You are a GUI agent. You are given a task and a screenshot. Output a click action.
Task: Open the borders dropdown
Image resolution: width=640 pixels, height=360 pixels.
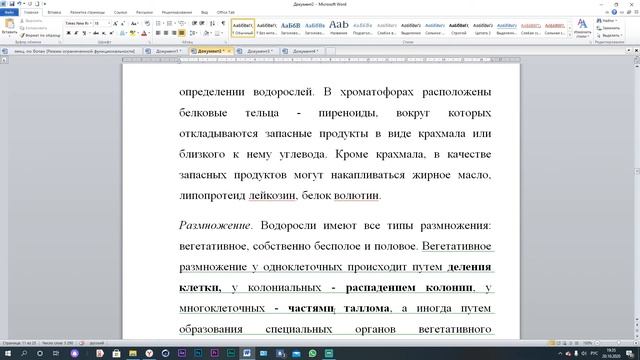point(222,33)
